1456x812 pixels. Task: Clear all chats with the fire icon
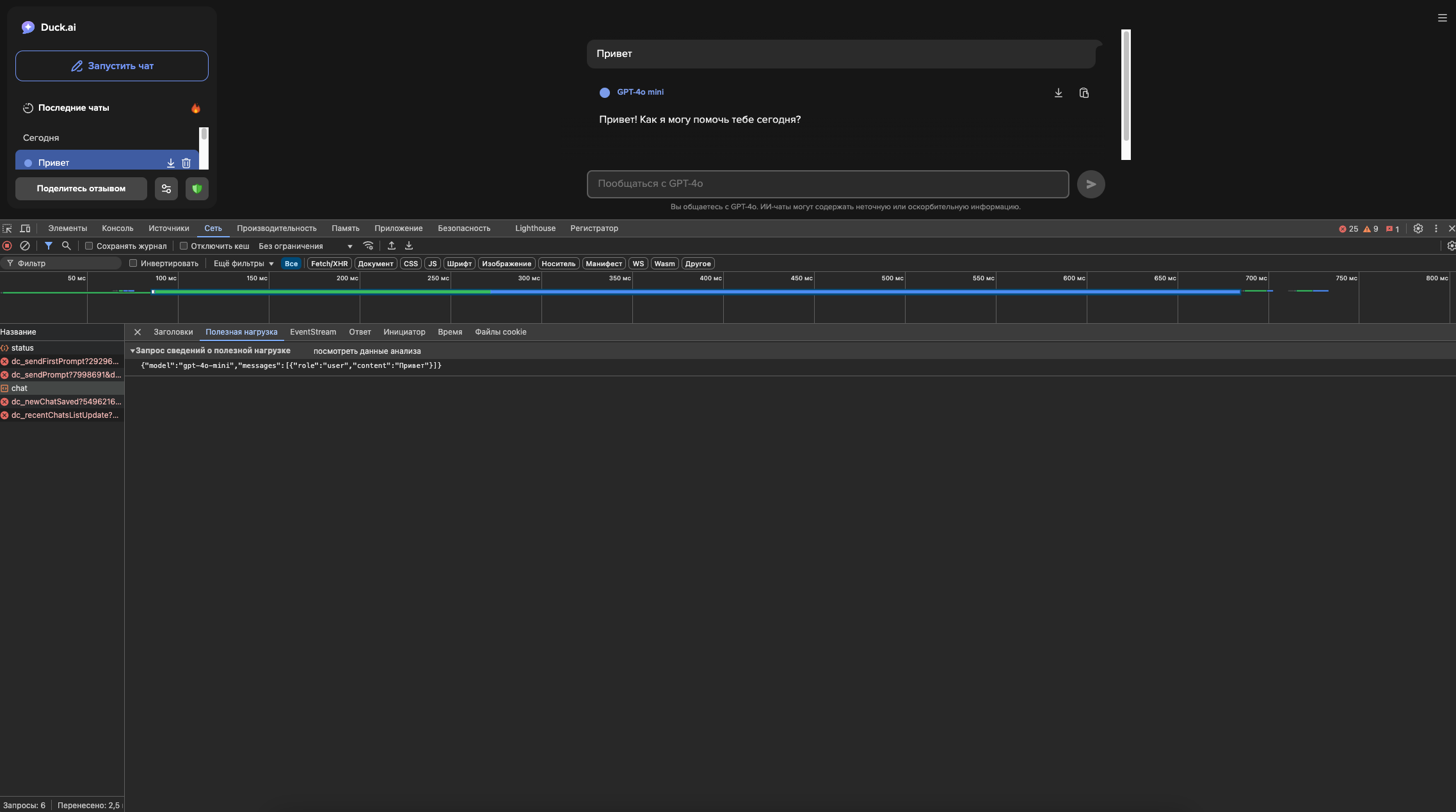coord(196,108)
